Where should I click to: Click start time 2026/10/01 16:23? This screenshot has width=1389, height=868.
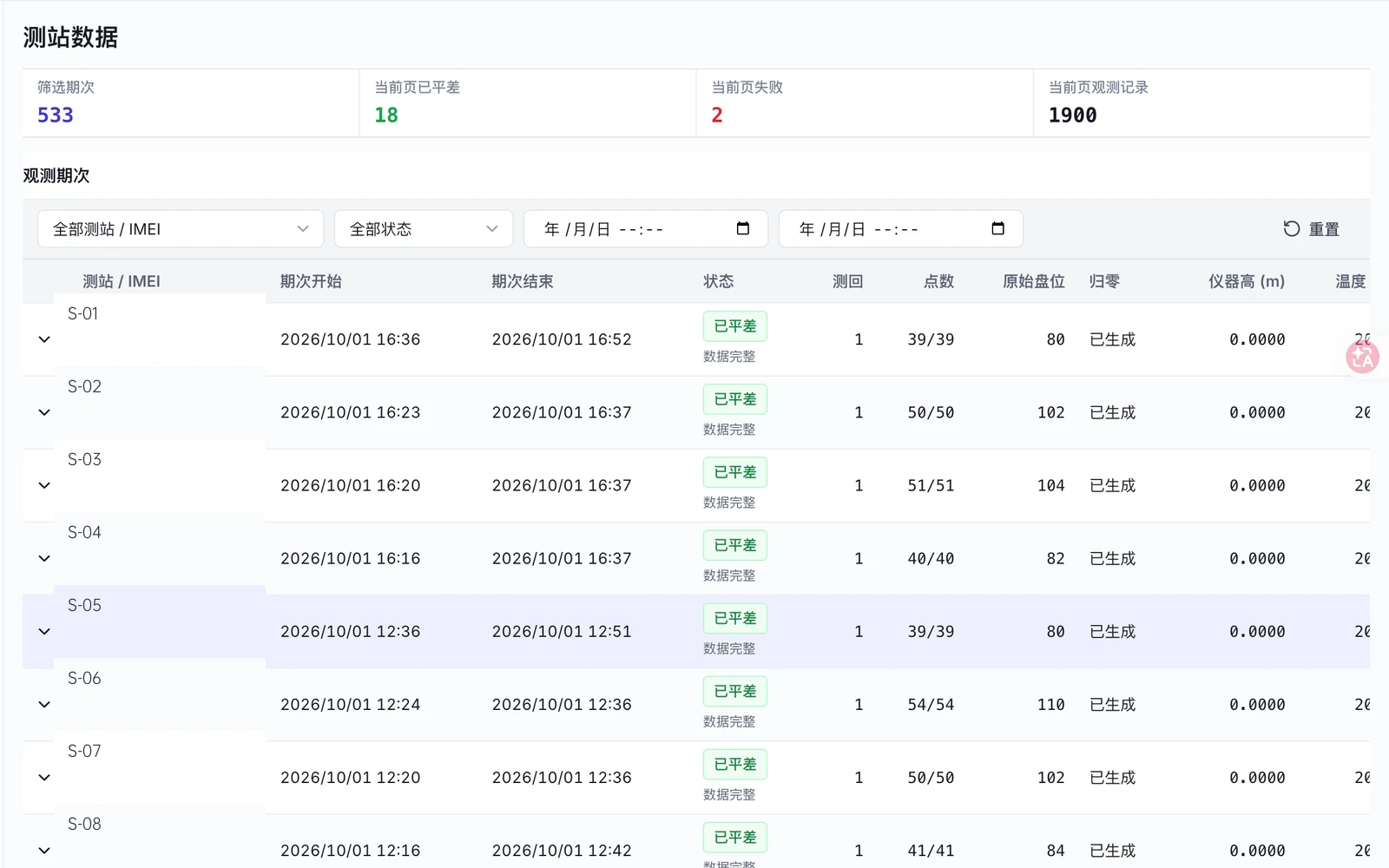pyautogui.click(x=351, y=412)
